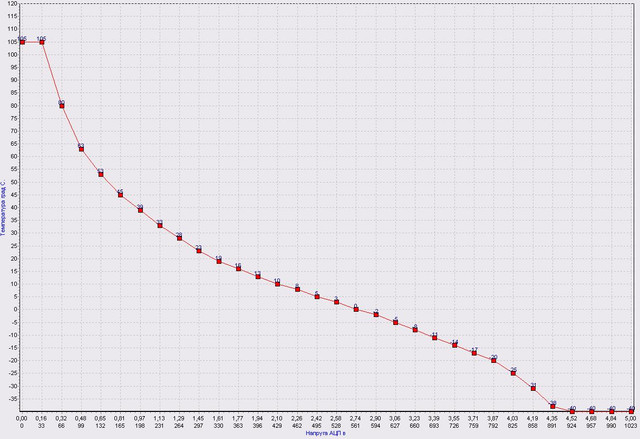Click the X-axis voltage label 4,19
The width and height of the screenshot is (640, 439).
(533, 419)
